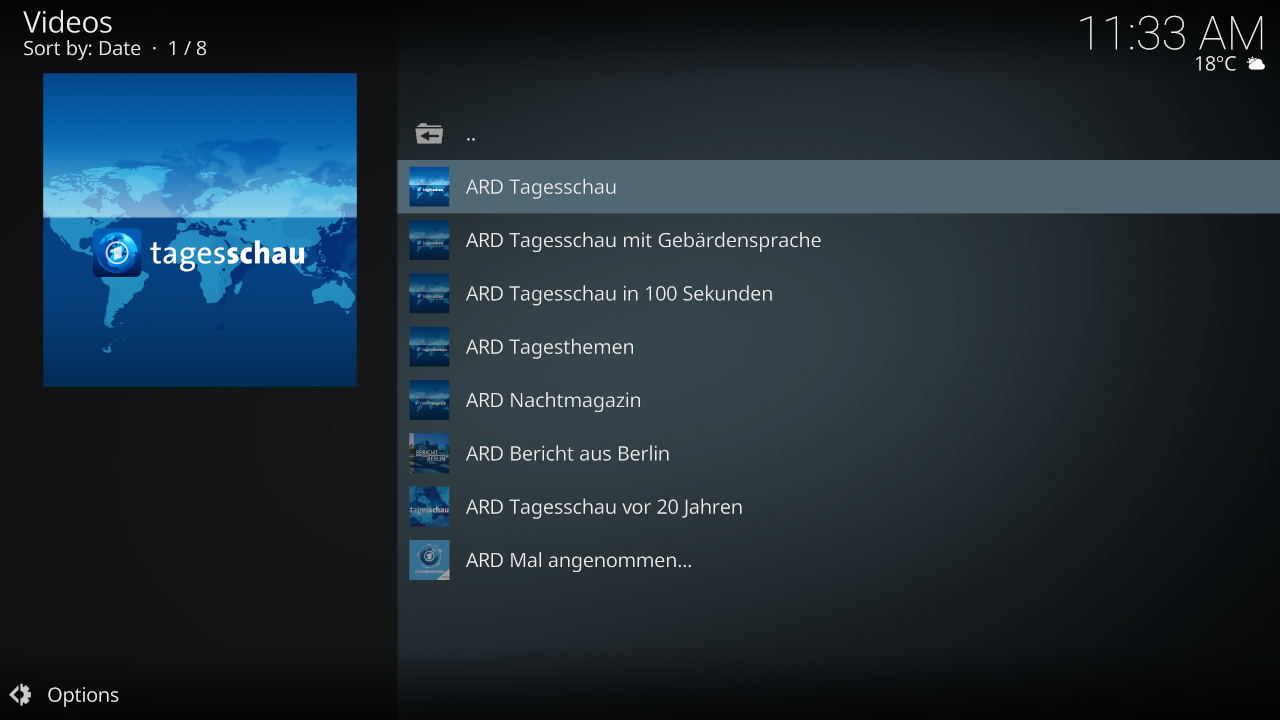This screenshot has width=1280, height=720.
Task: Open ARD Tagesschau mit Gebärdensprache
Action: pos(643,240)
